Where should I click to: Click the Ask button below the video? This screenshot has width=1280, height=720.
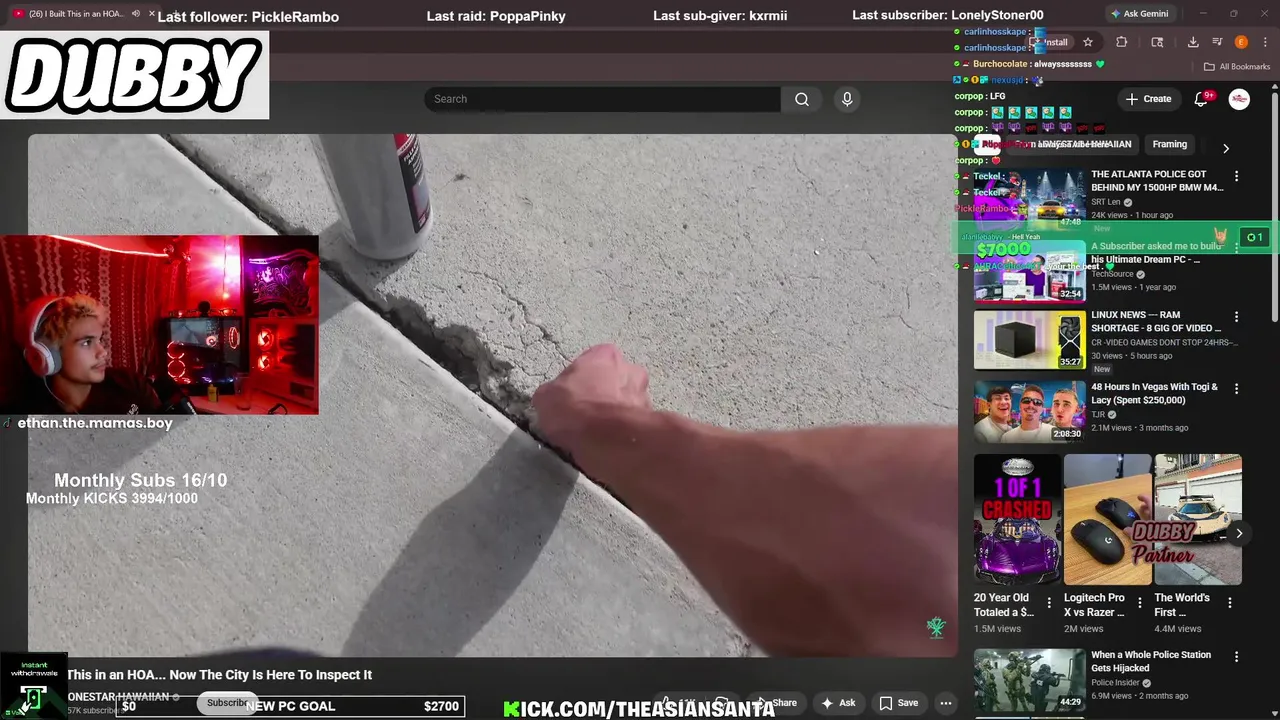pyautogui.click(x=838, y=703)
